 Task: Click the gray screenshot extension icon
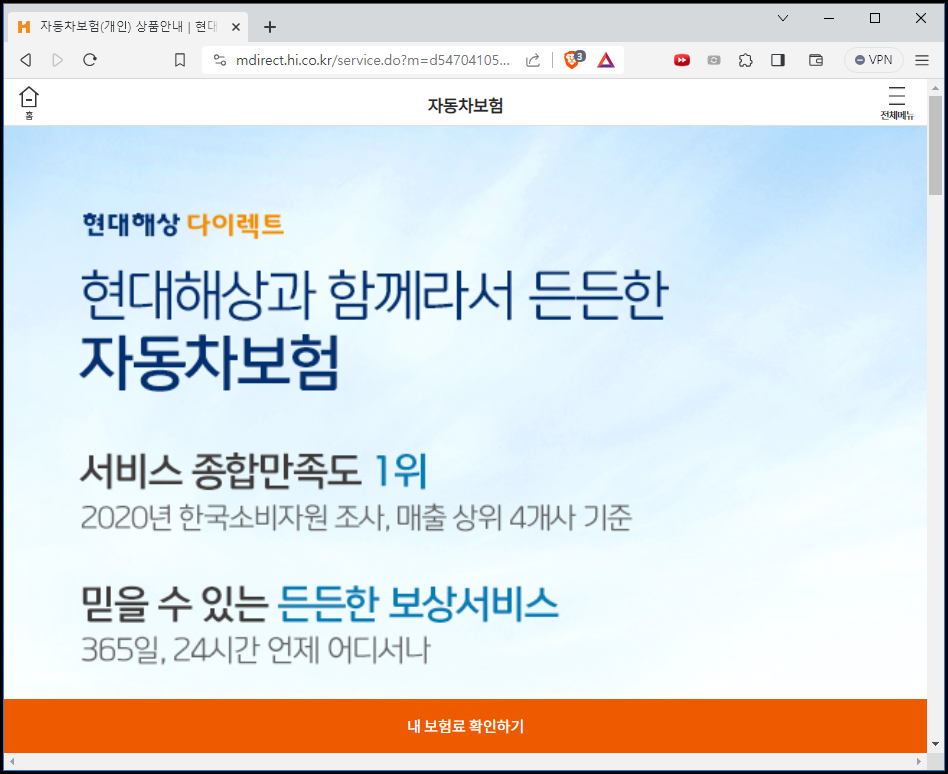pyautogui.click(x=714, y=60)
